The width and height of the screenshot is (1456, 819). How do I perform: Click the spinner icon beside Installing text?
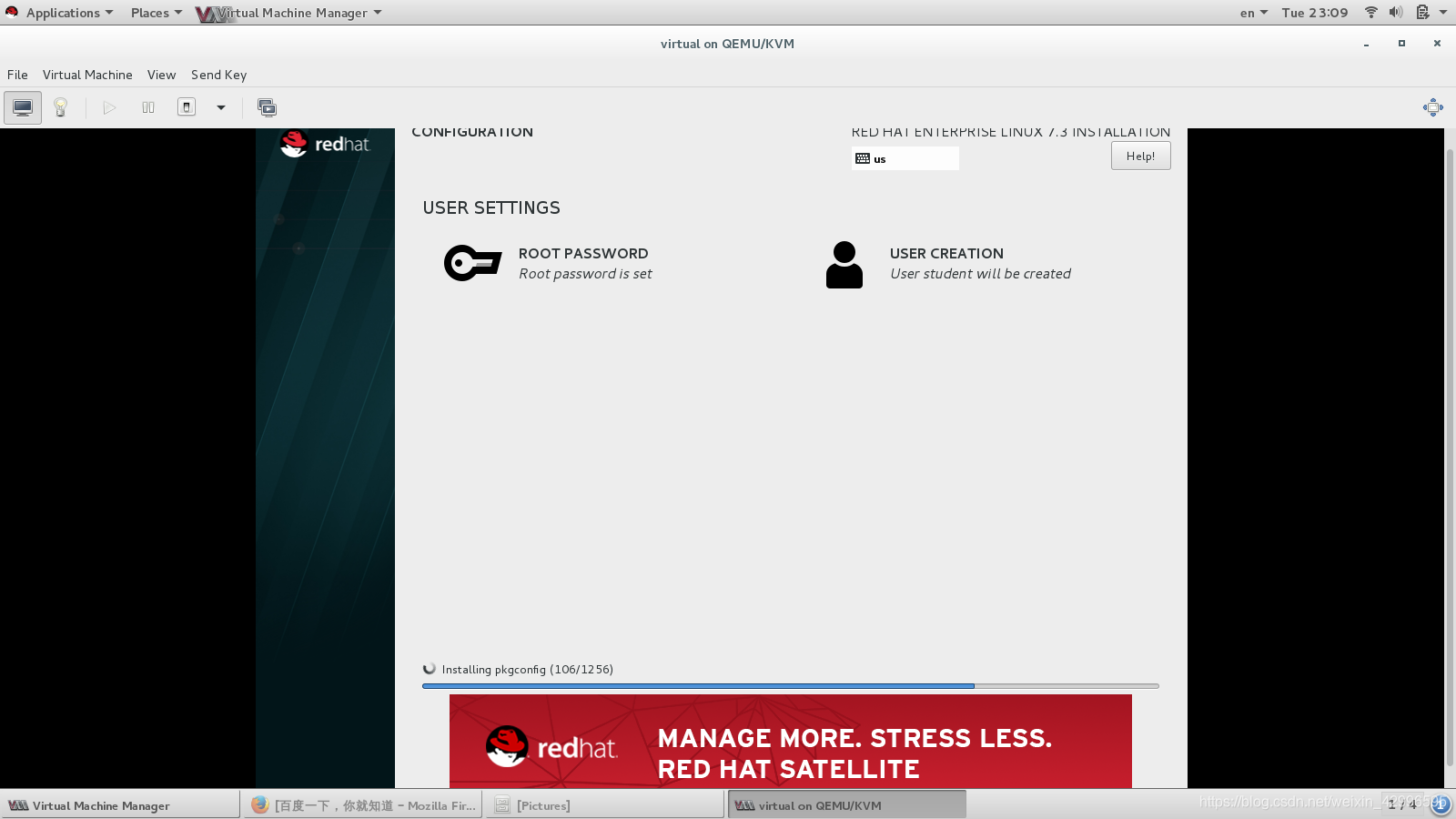(430, 669)
